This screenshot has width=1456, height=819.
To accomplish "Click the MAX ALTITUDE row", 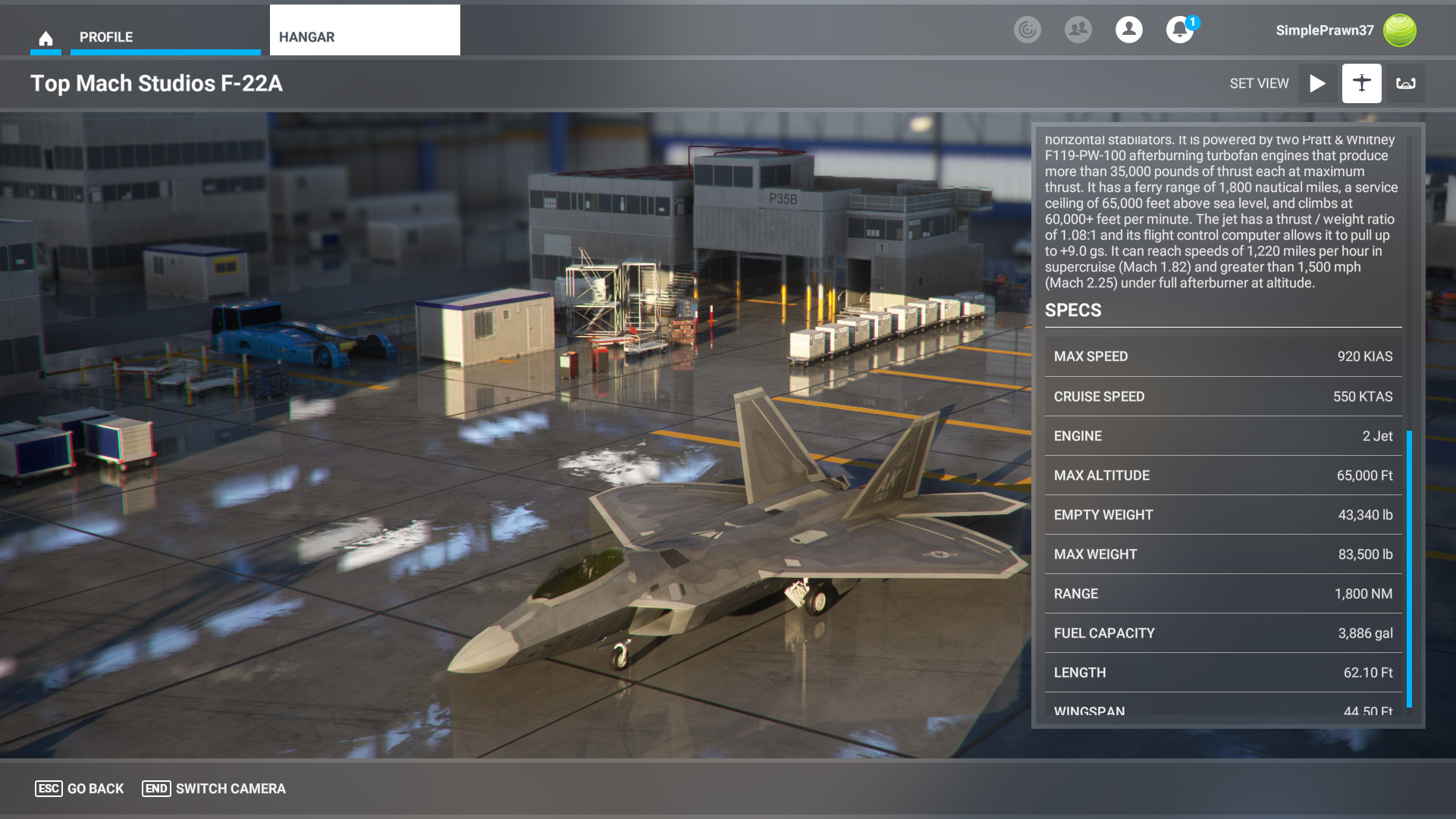I will click(1222, 475).
